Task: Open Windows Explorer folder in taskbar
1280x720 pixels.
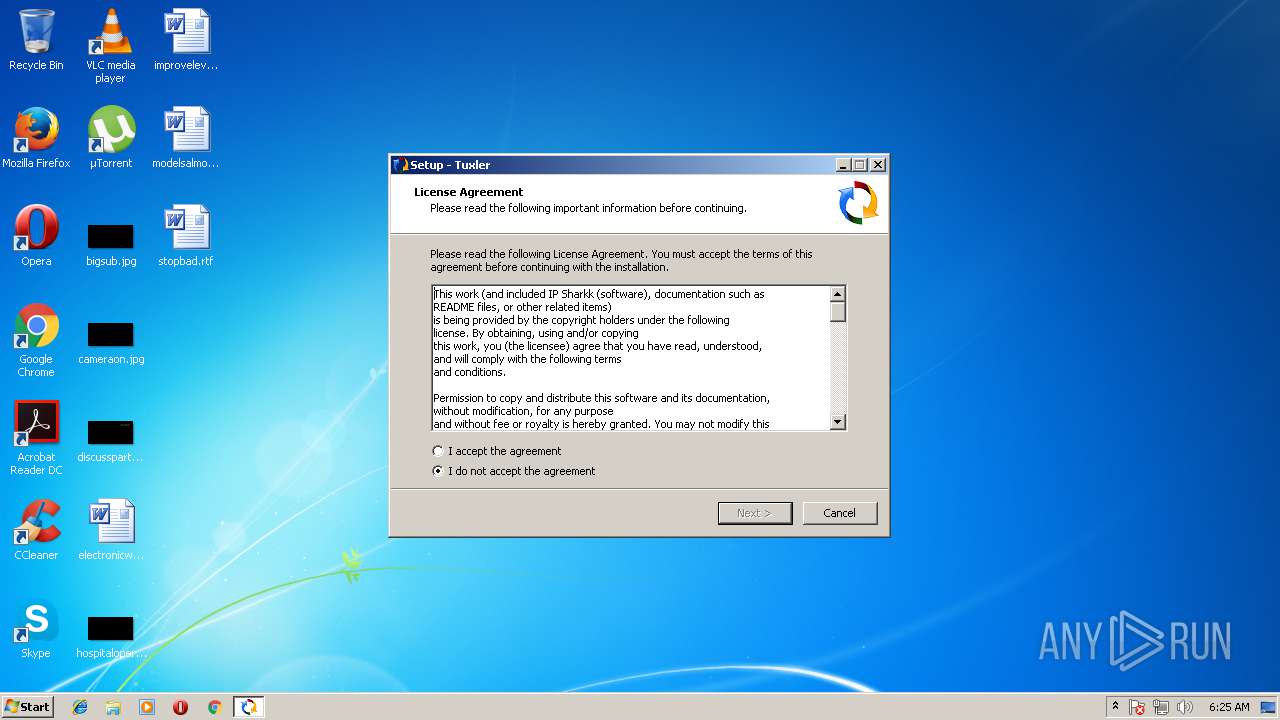Action: coord(113,707)
